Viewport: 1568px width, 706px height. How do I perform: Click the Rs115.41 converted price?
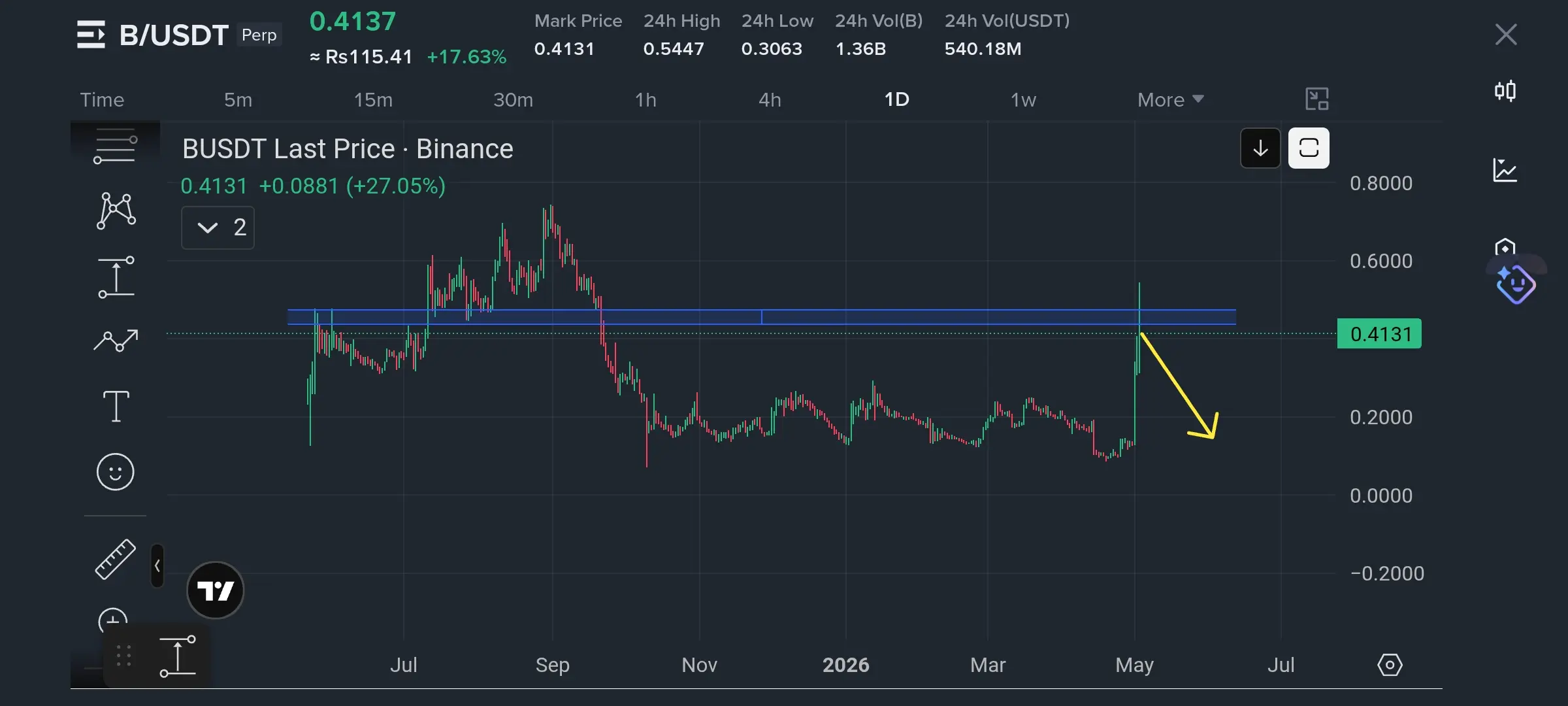(361, 57)
